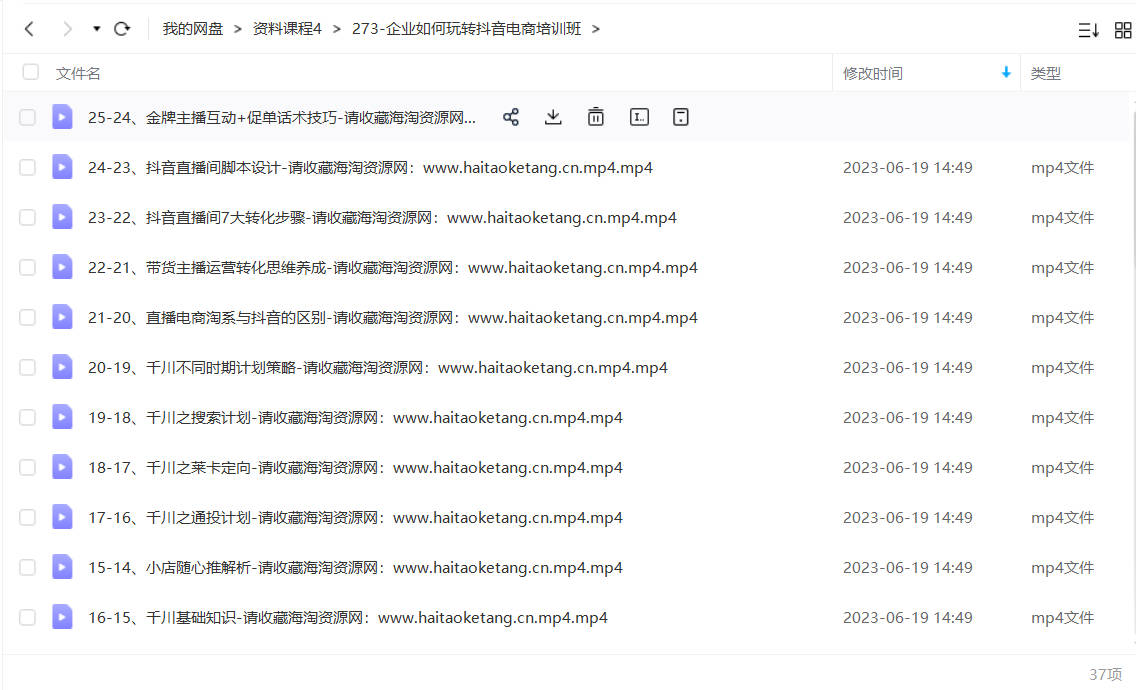Click video icon of 17-16 千川之通投计划
The image size is (1136, 690).
tap(62, 517)
